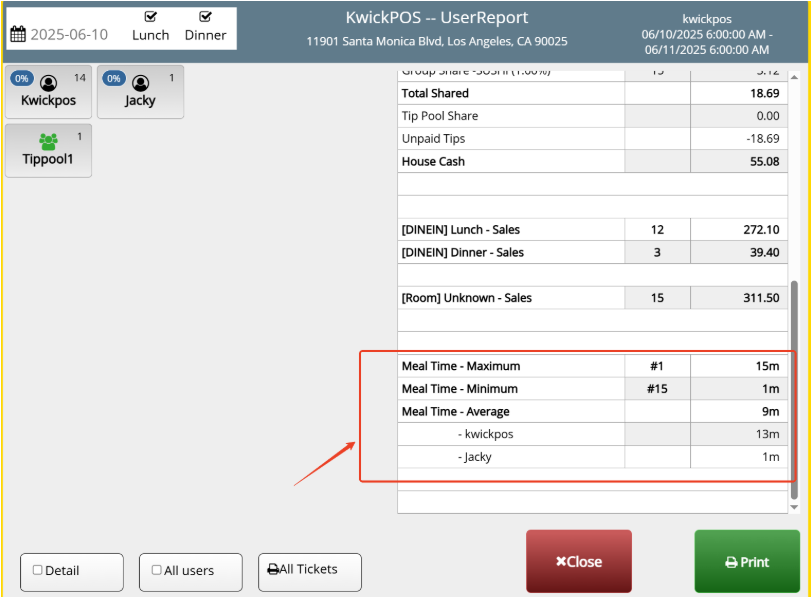Select the Meal Time - Average row
Screen dimensions: 811x601
coord(593,412)
